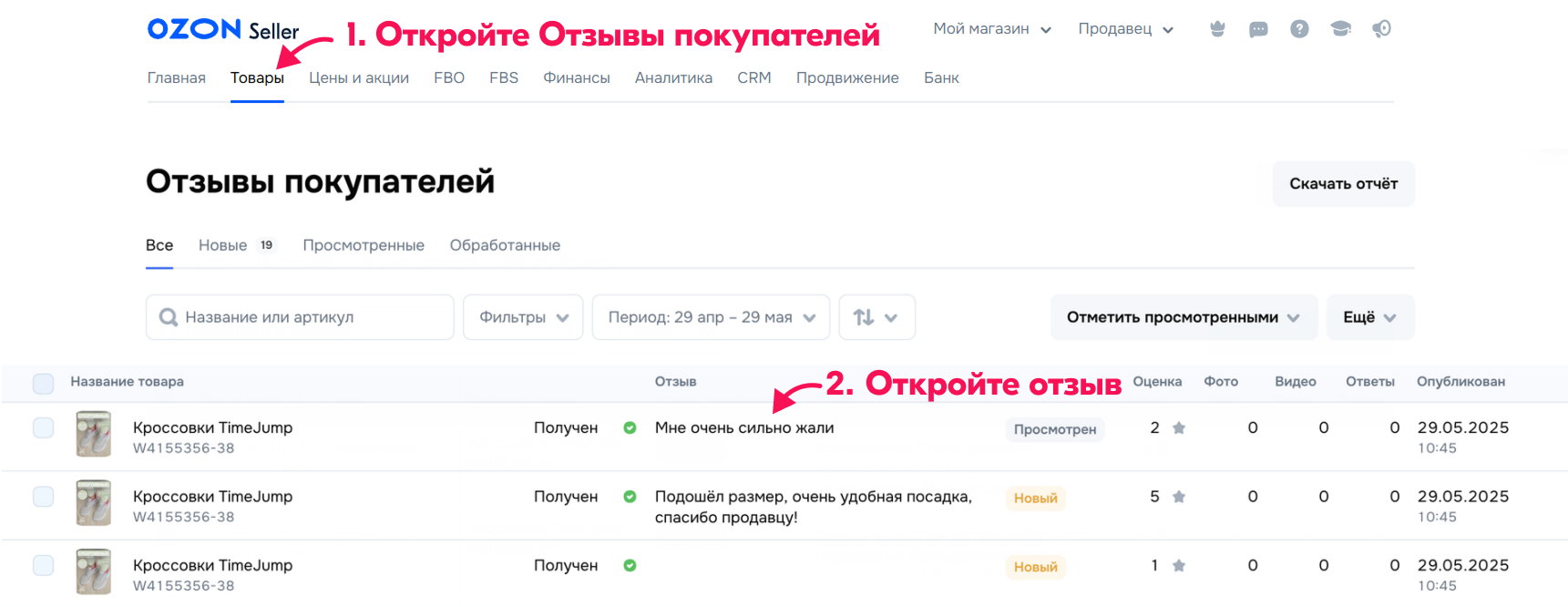Open chat messages icon in header
This screenshot has width=1568, height=607.
click(x=1258, y=28)
